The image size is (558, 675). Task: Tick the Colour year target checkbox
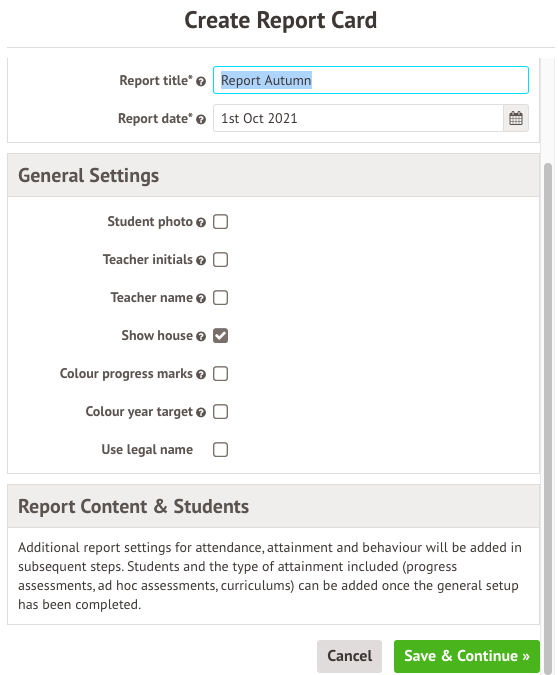click(x=220, y=412)
